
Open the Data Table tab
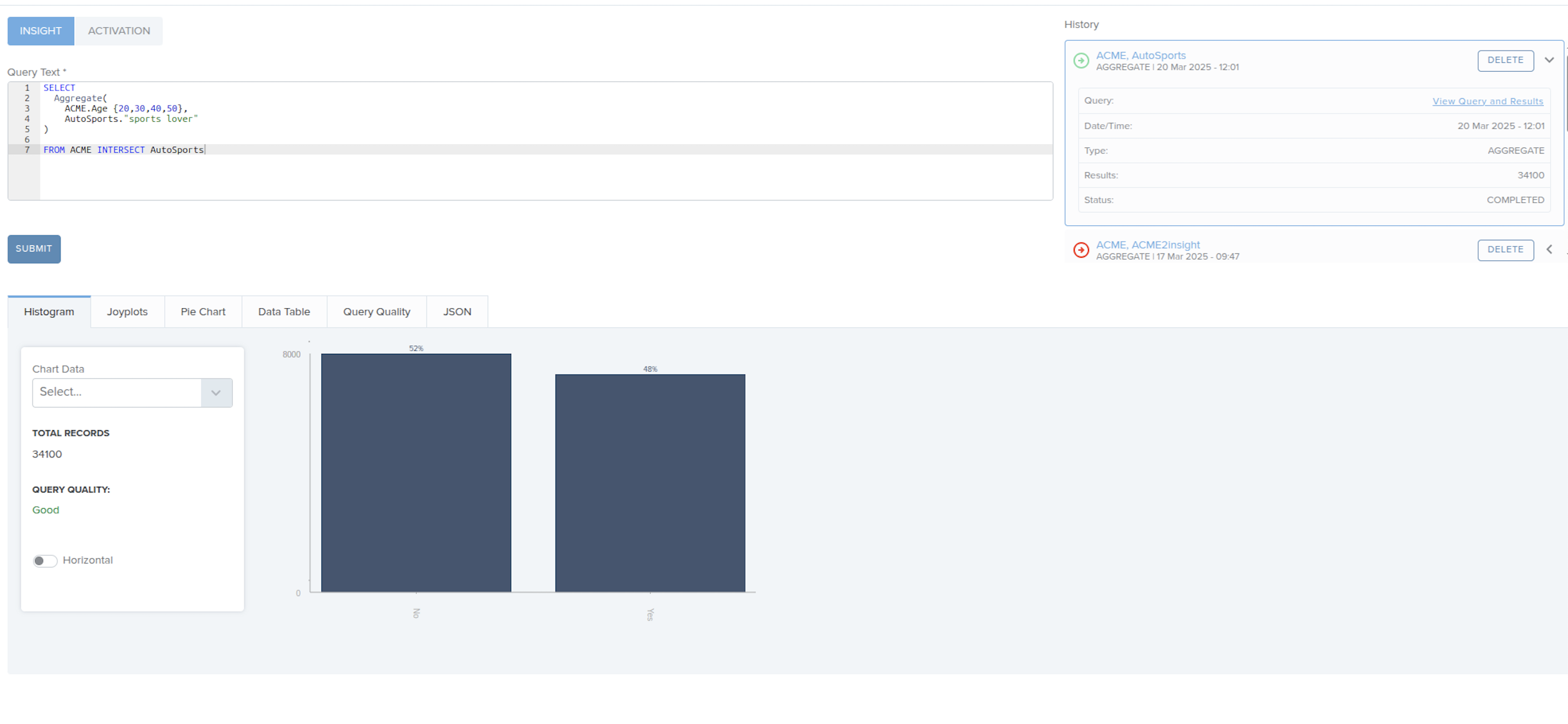[284, 311]
